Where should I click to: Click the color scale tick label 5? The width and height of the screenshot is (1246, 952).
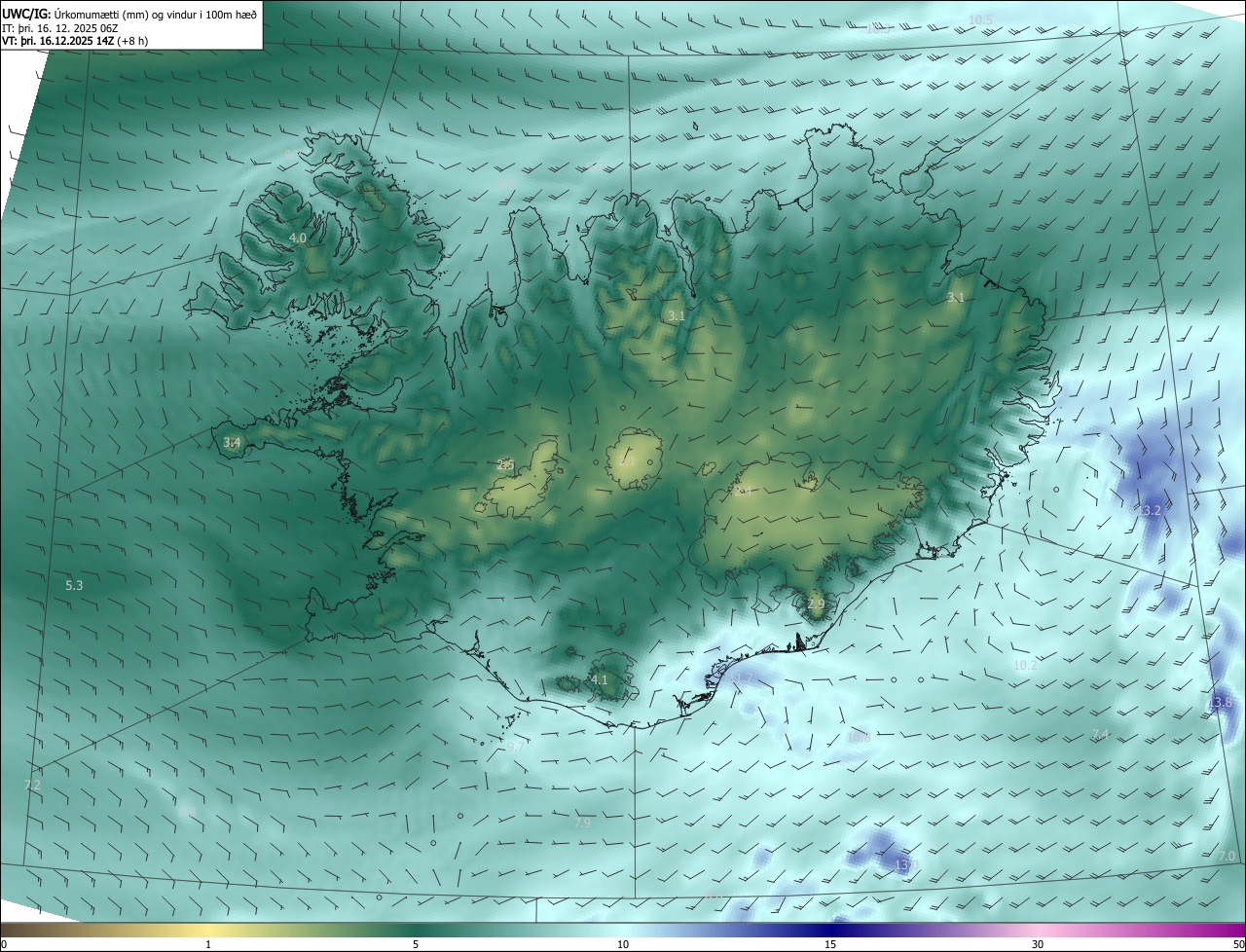[416, 944]
